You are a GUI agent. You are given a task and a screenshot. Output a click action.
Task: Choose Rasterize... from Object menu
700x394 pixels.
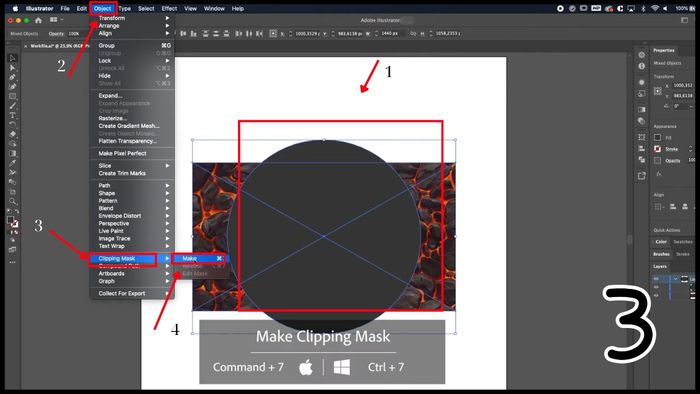click(x=132, y=118)
